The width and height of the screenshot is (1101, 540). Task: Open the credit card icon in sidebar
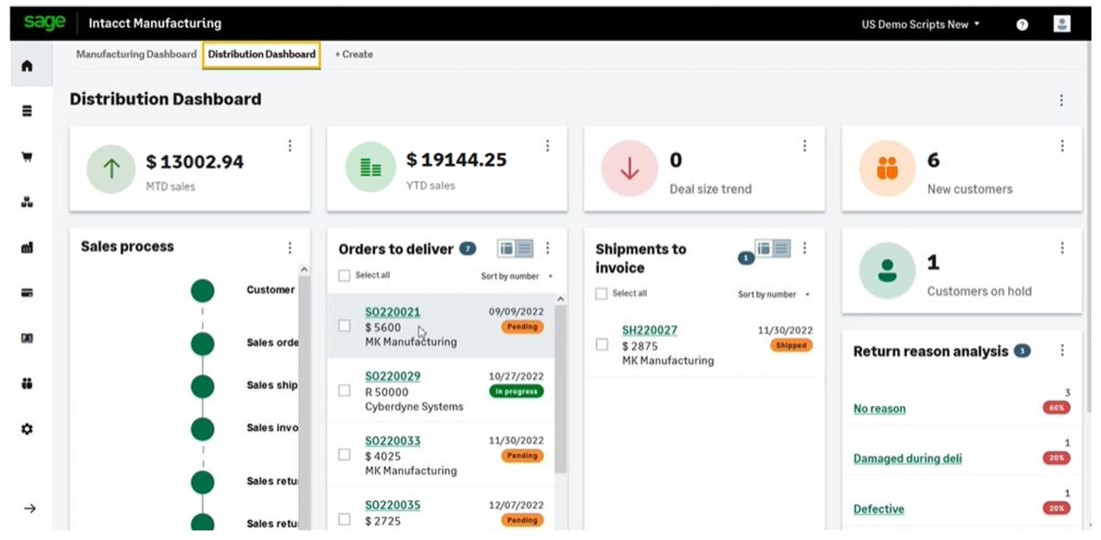coord(27,293)
